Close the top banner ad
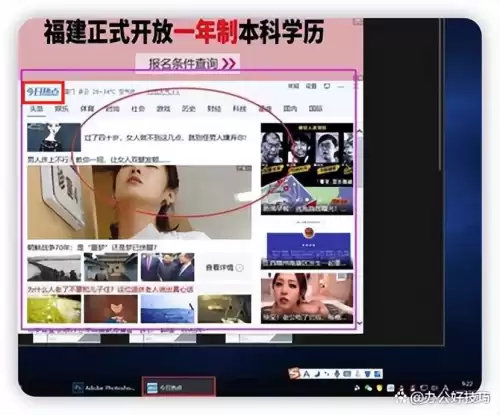Screen dimensions: 500x415 pyautogui.click(x=358, y=21)
